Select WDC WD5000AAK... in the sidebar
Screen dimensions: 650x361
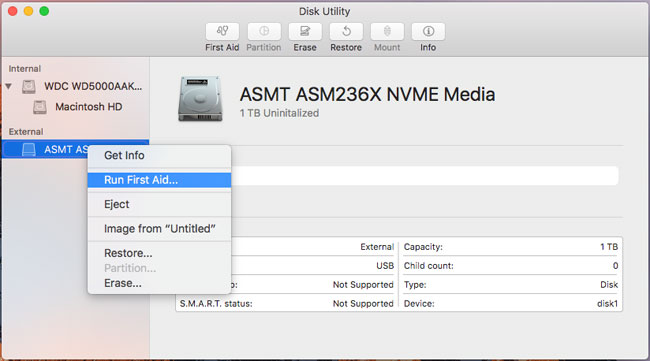pos(93,86)
